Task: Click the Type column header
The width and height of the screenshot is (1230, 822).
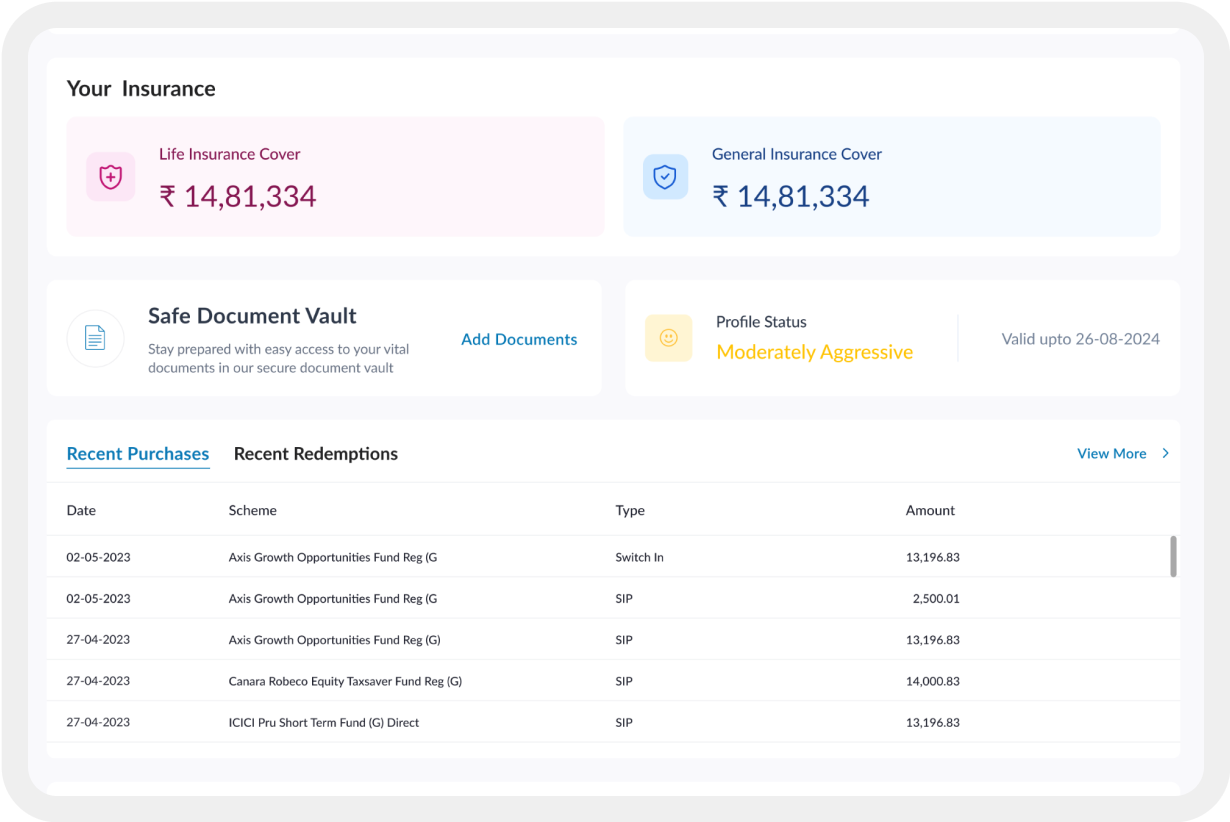Action: [x=630, y=510]
